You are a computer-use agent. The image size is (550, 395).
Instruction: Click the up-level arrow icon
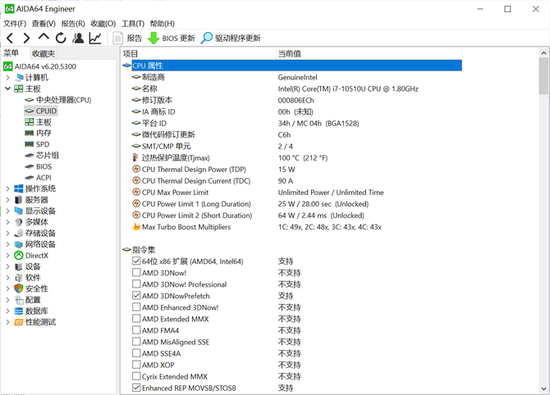click(x=43, y=36)
